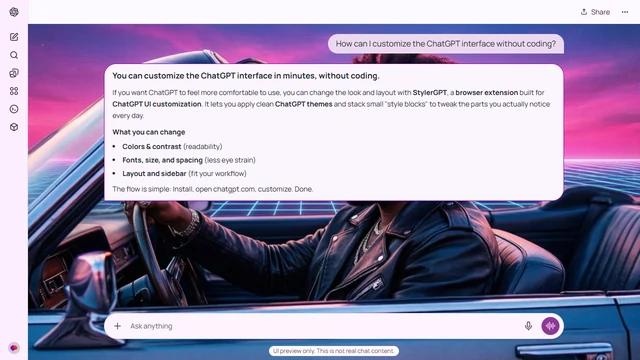Open the cube icon in sidebar
The height and width of the screenshot is (360, 640).
click(14, 127)
